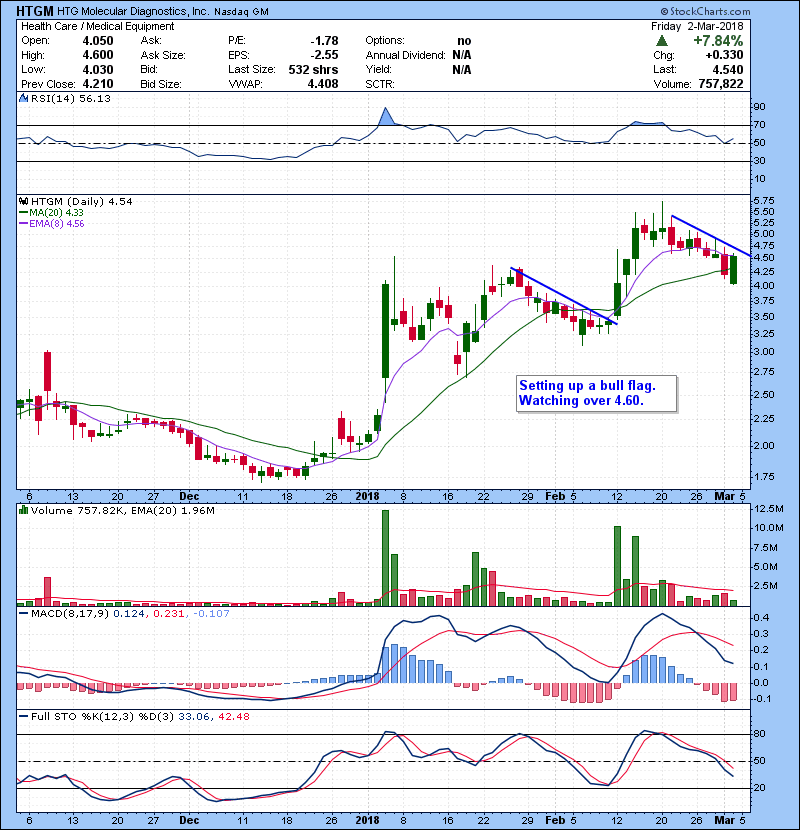Click the Feb label on the price x-axis
Viewport: 800px width, 830px height.
pos(555,496)
